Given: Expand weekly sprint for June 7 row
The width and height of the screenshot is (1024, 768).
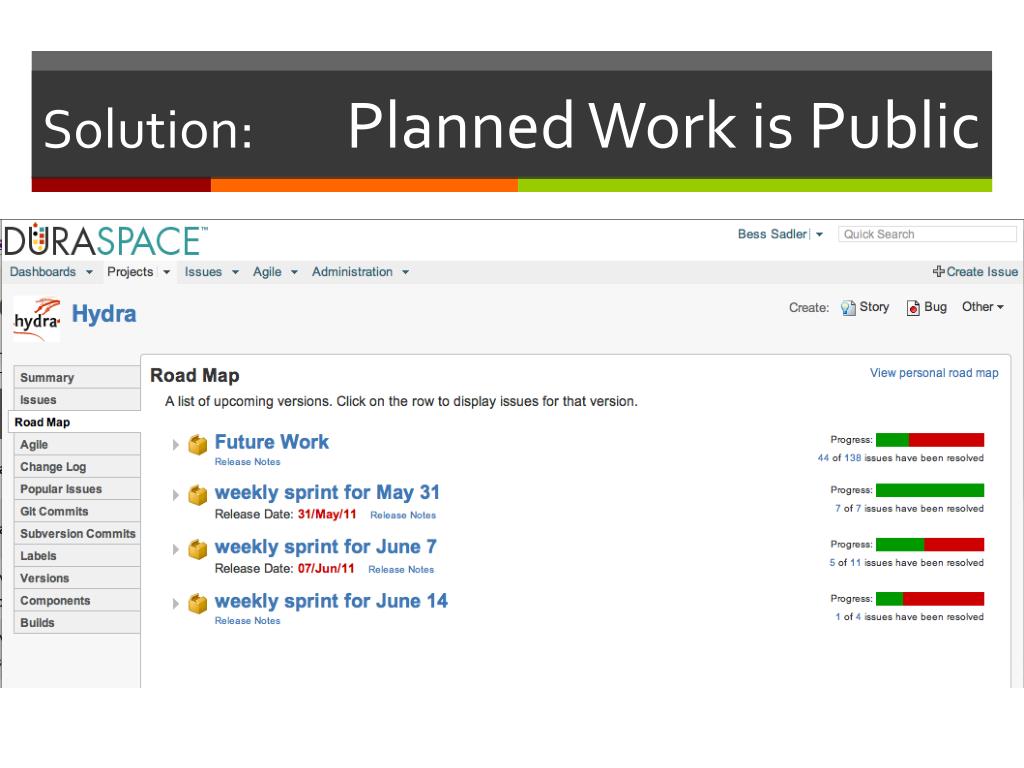Looking at the screenshot, I should point(175,549).
